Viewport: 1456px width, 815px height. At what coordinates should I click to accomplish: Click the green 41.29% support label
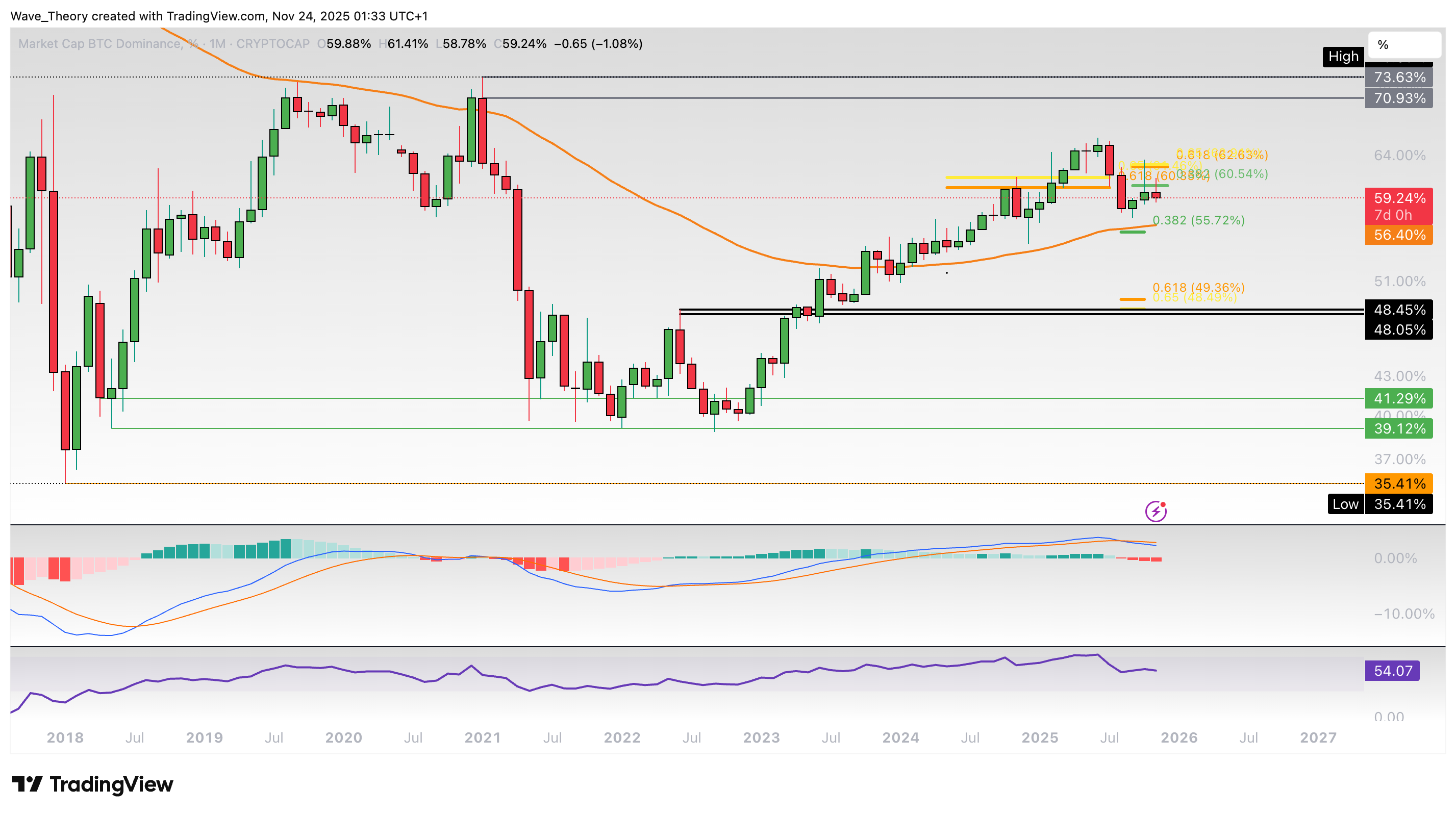point(1400,398)
